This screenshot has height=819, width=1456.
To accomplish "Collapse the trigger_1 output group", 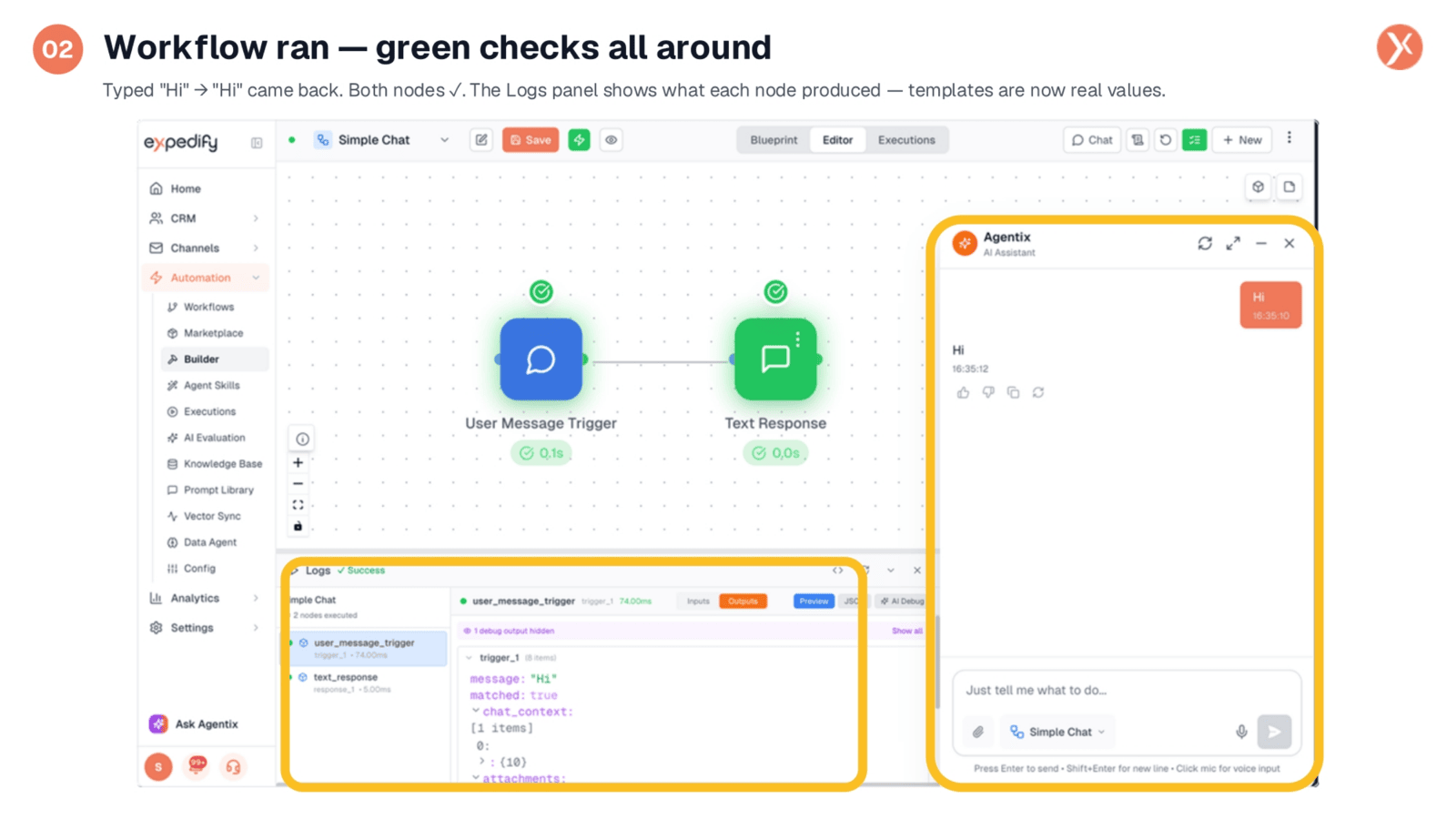I will (470, 658).
